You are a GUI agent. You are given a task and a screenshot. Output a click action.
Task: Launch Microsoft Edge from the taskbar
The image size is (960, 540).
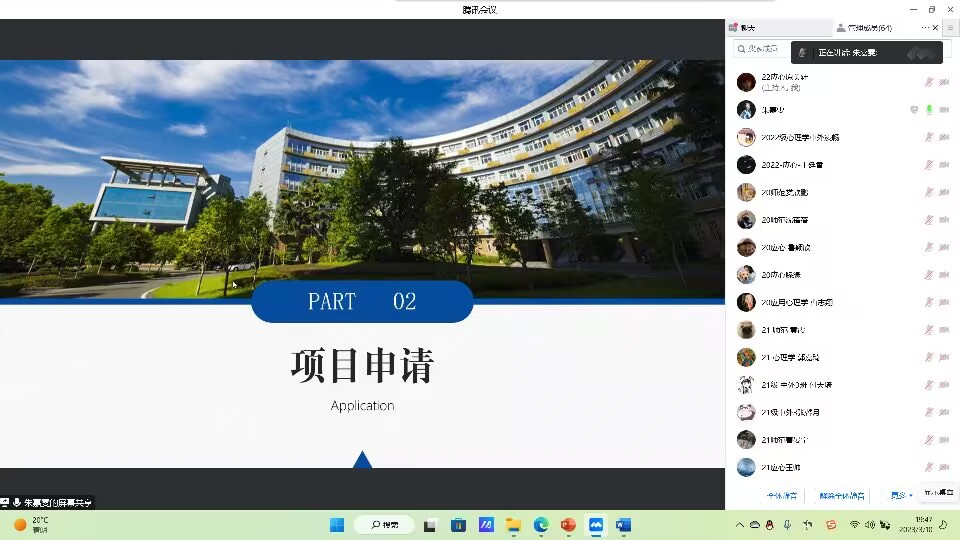[541, 525]
